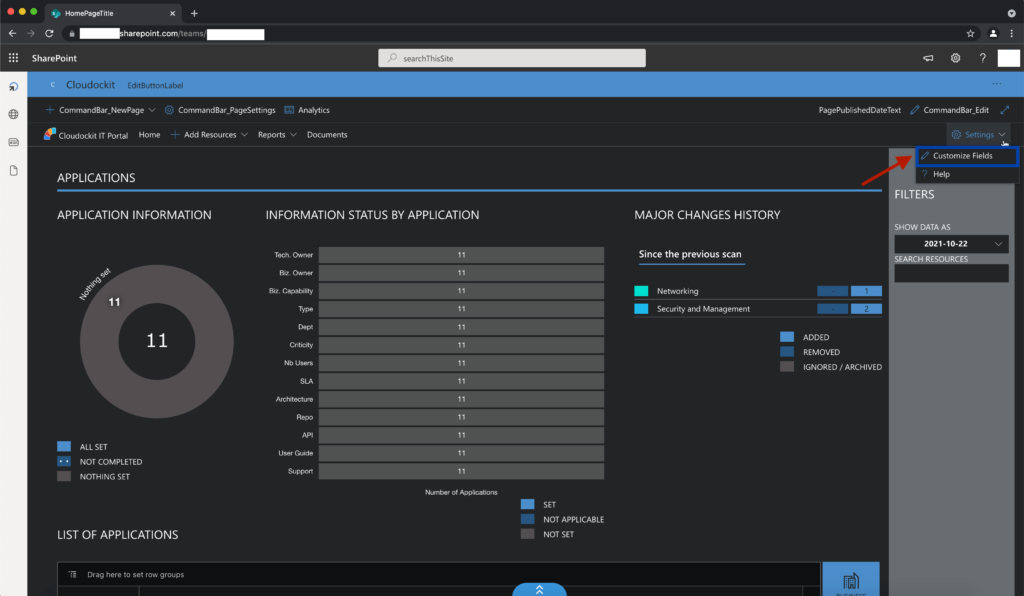
Task: Go back in browser history
Action: coord(12,33)
